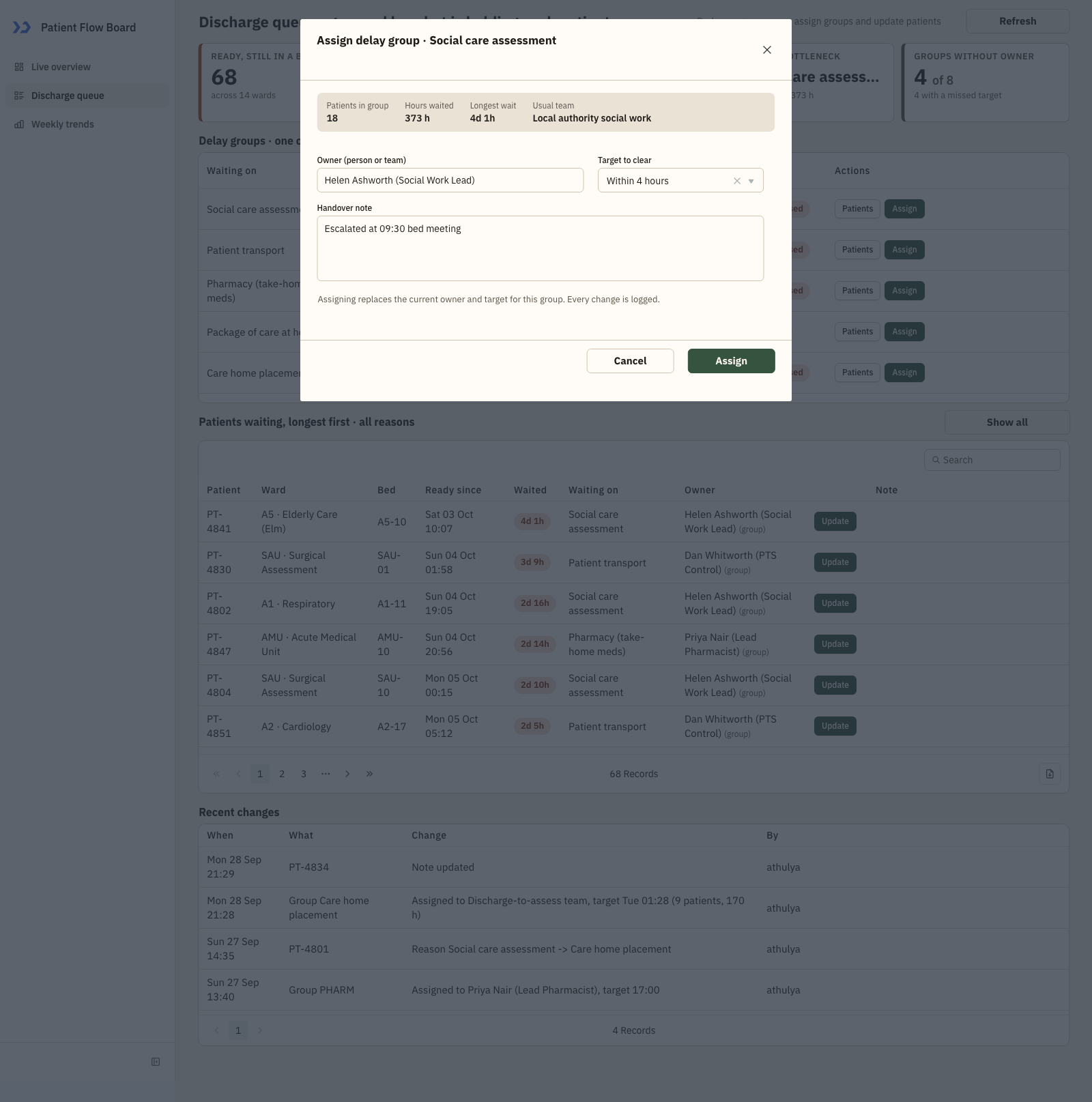The height and width of the screenshot is (1102, 1092).
Task: Select page 1 in Recent changes pagination
Action: tap(238, 1030)
